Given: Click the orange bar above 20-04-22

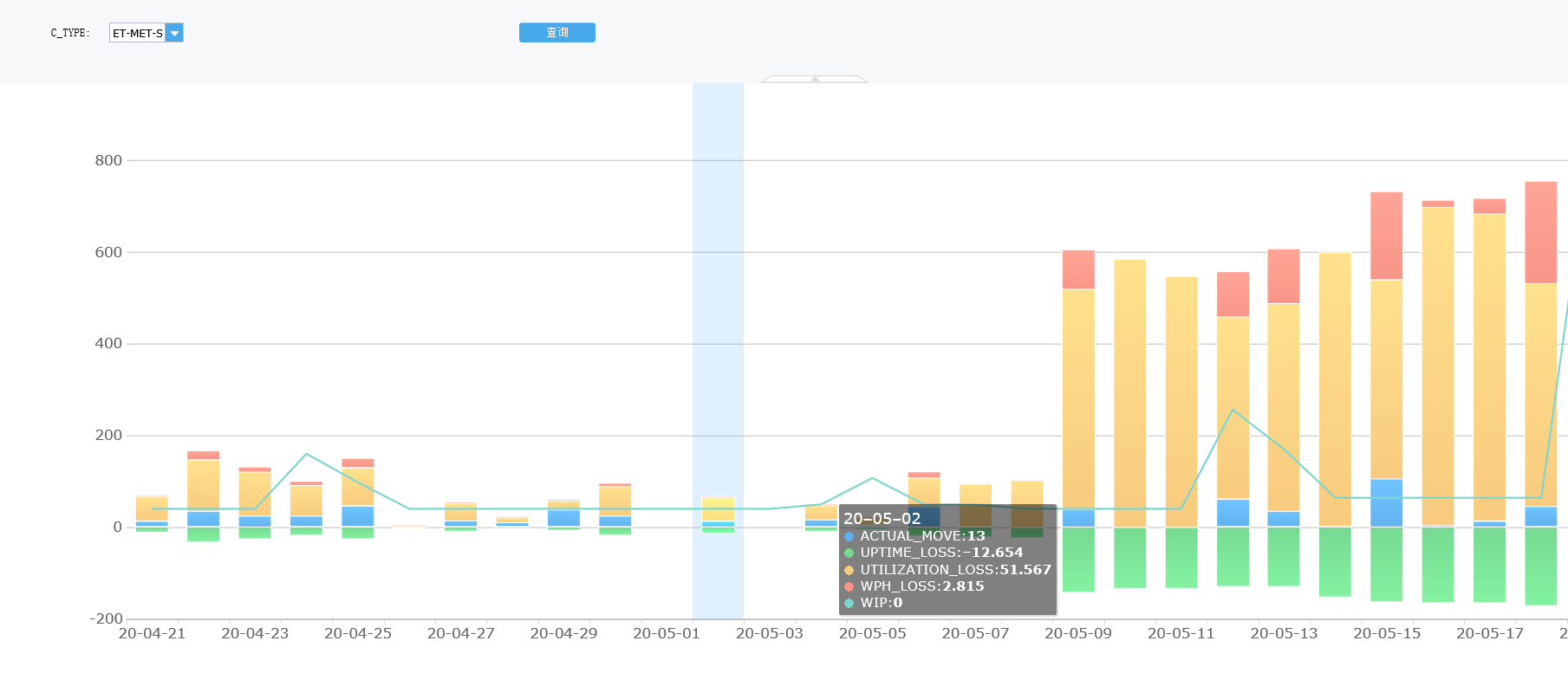Looking at the screenshot, I should click(x=203, y=486).
